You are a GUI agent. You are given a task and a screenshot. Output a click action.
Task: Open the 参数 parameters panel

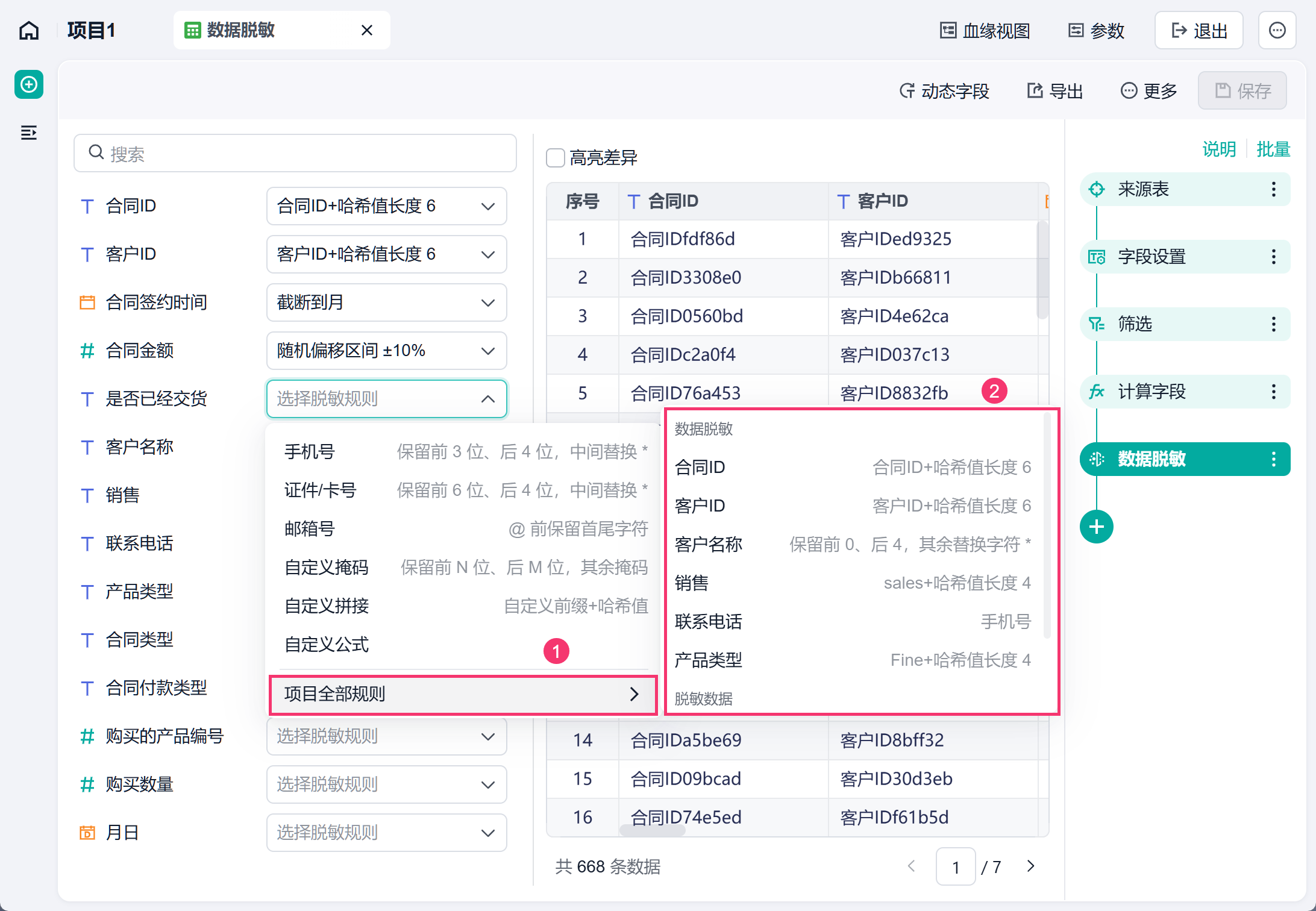pos(1096,30)
